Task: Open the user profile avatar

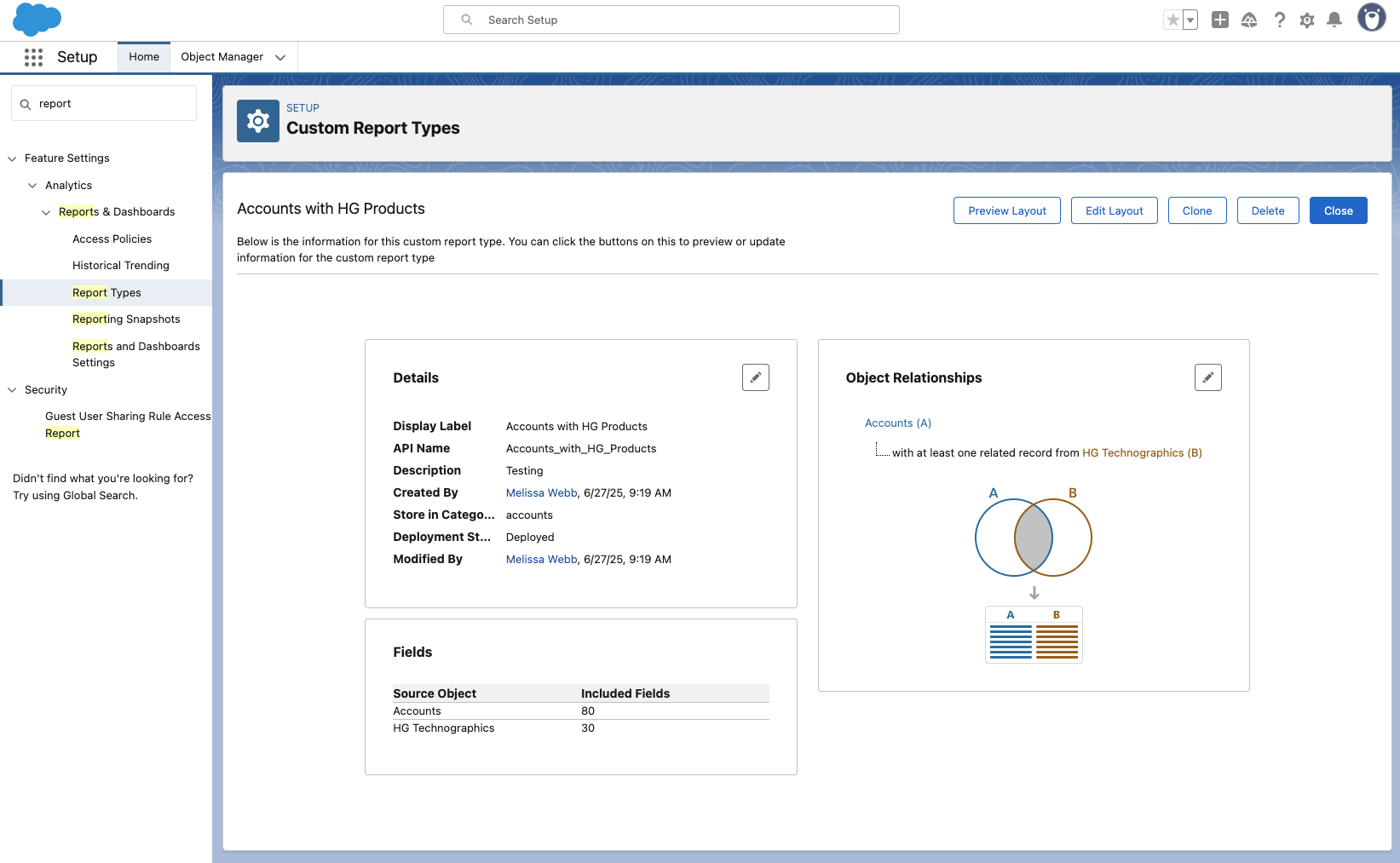Action: tap(1371, 18)
